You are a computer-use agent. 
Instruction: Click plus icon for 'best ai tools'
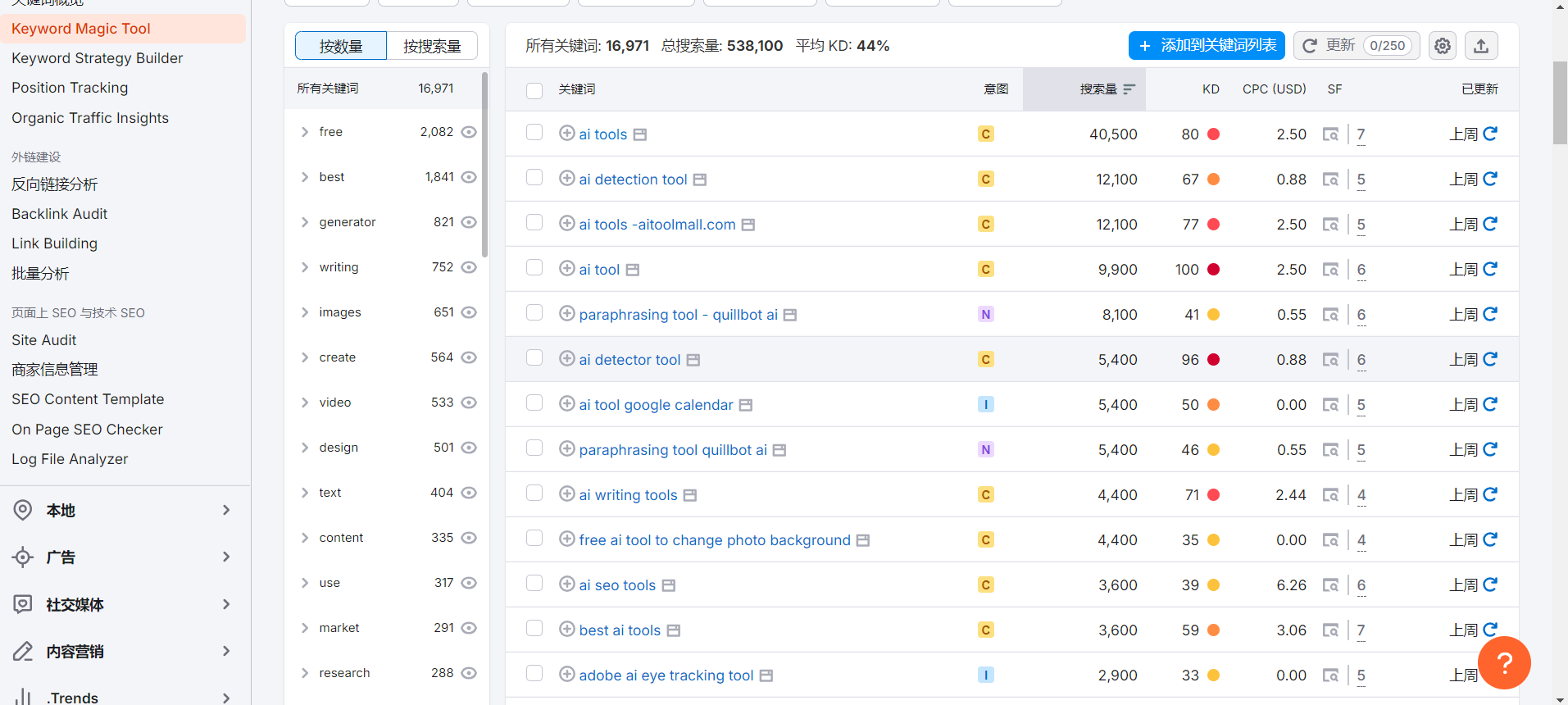[x=566, y=629]
